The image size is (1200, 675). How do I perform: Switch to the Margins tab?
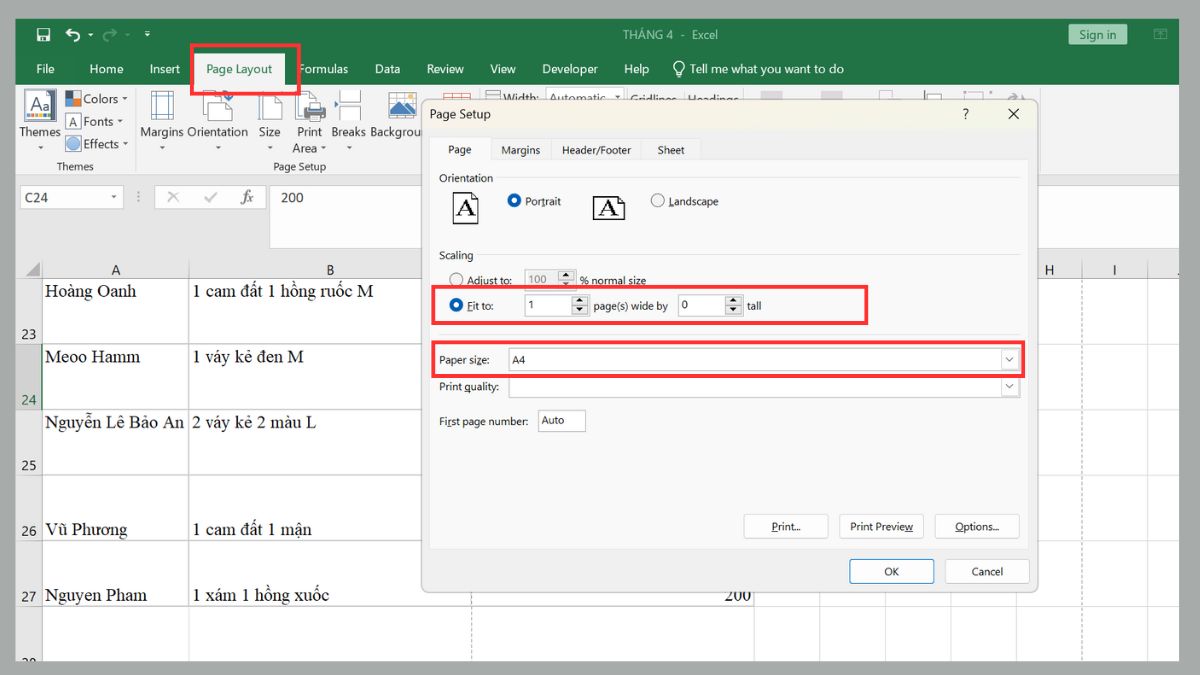(520, 150)
